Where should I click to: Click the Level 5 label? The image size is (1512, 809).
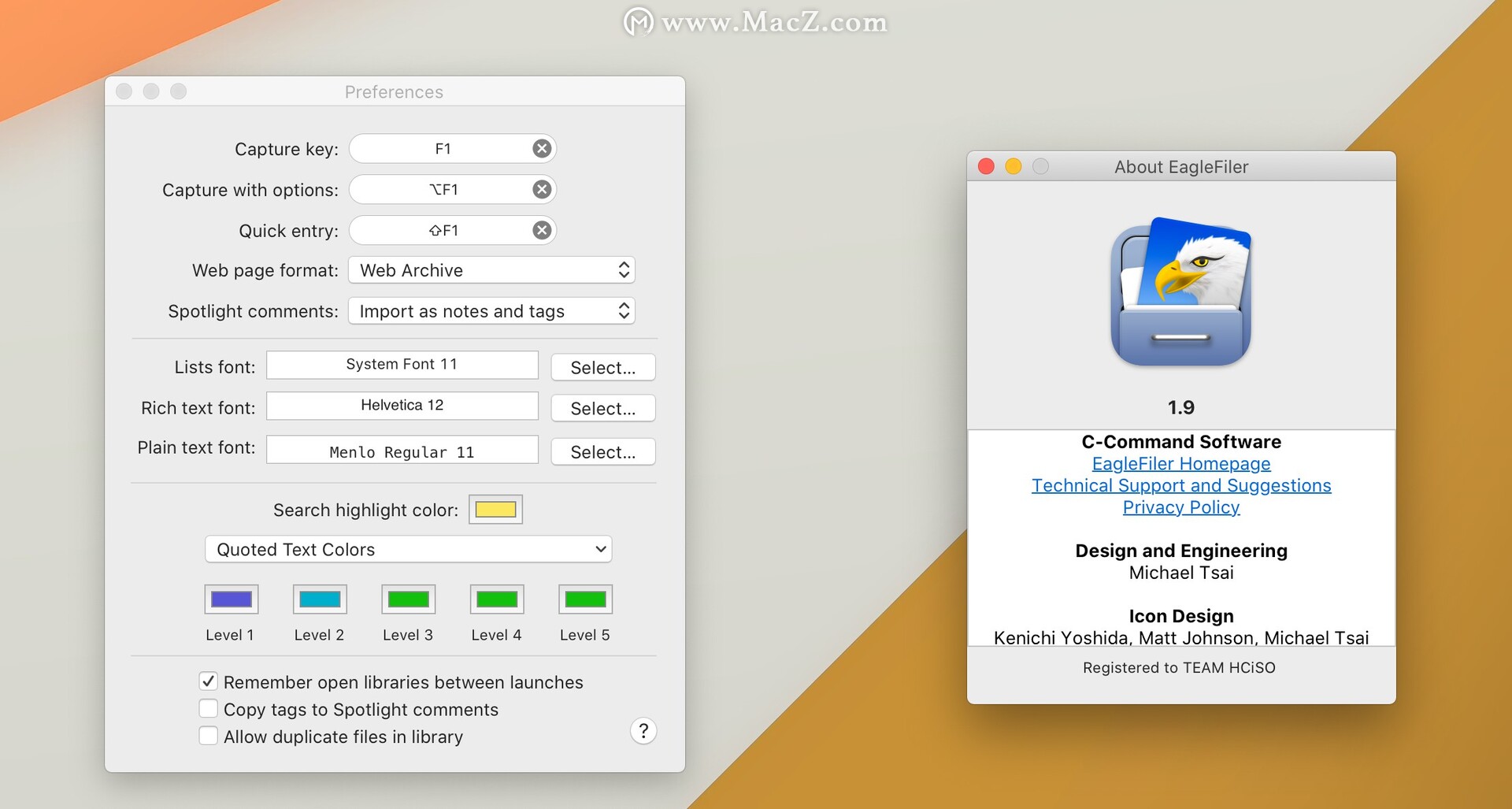pos(585,635)
